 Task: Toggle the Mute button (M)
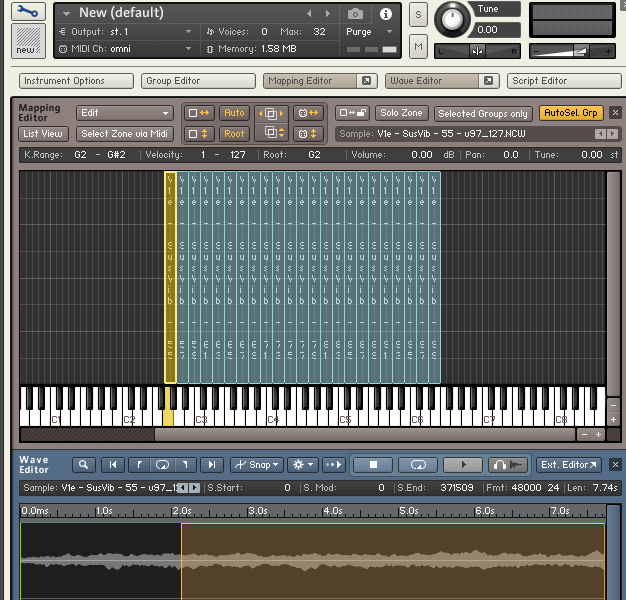[418, 46]
